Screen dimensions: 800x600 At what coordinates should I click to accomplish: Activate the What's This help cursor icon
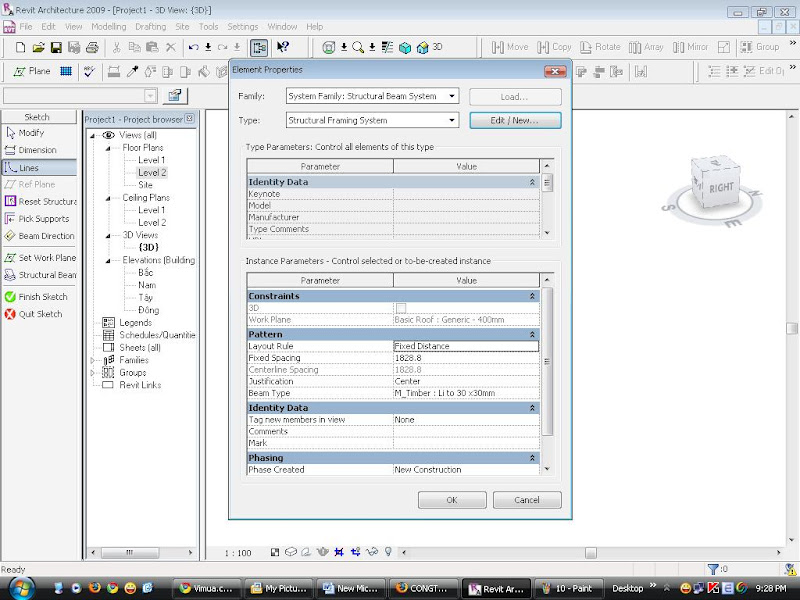283,47
